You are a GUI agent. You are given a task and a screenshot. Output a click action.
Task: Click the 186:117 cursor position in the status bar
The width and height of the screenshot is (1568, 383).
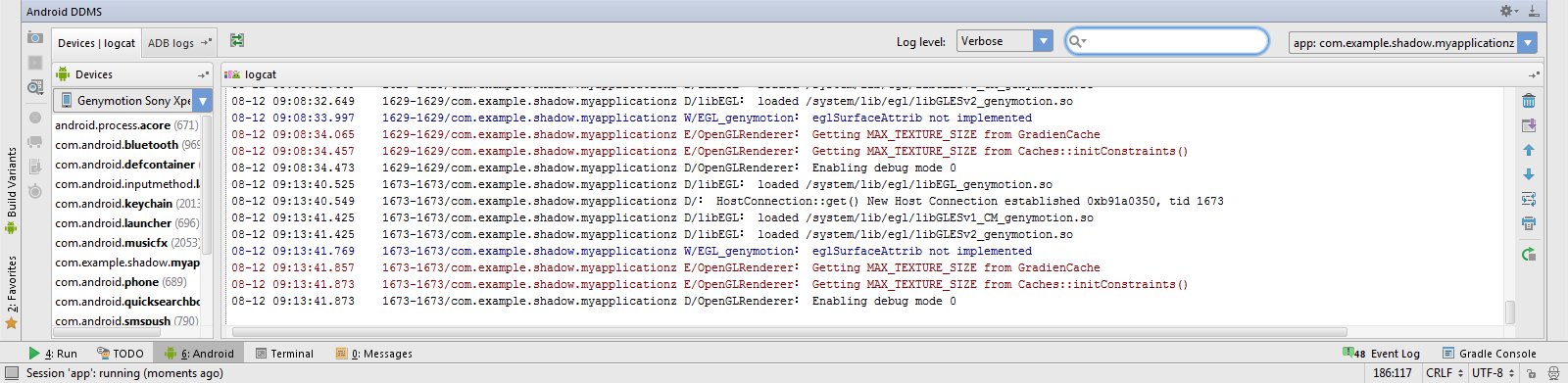(x=1393, y=373)
